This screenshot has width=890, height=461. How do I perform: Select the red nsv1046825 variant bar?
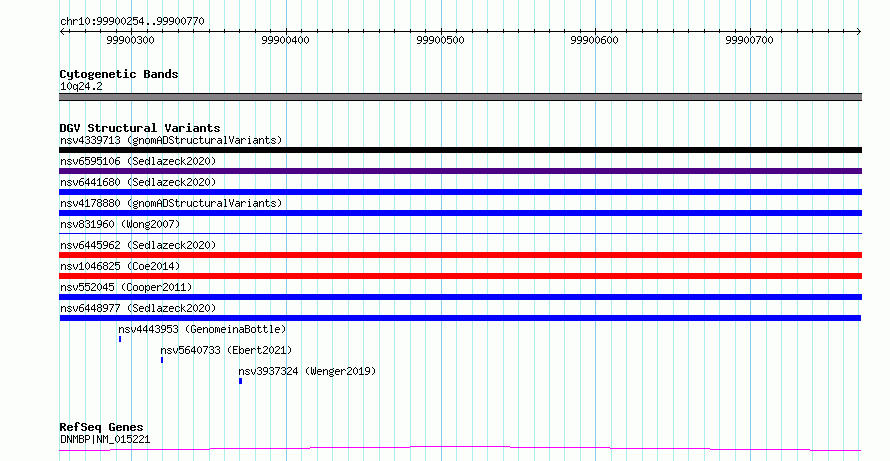[x=460, y=276]
